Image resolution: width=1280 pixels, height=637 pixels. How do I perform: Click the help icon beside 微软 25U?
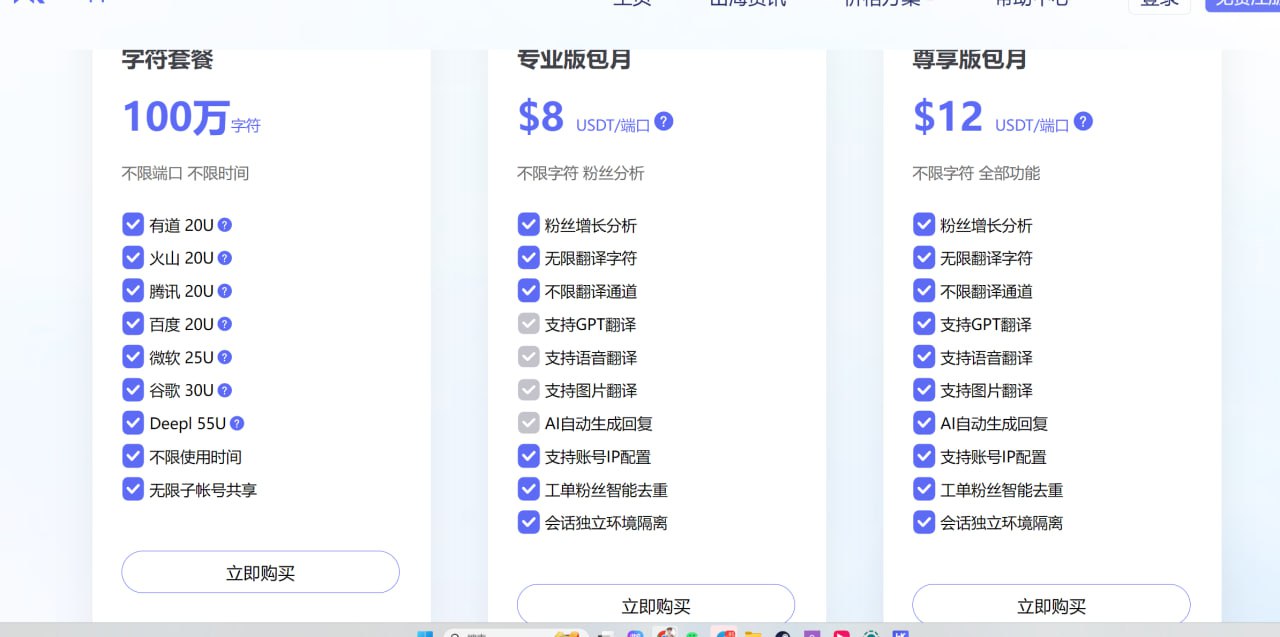(225, 357)
